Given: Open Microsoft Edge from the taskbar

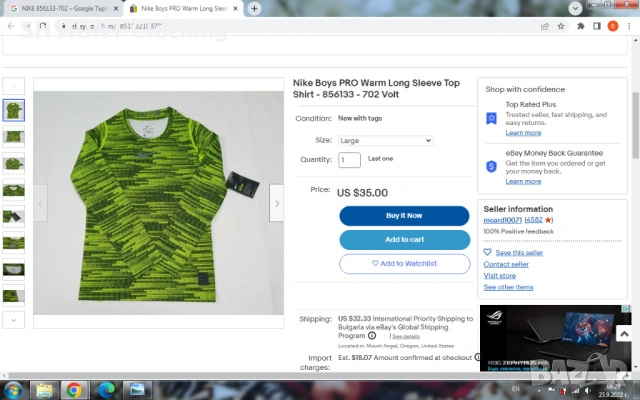Looking at the screenshot, I should click(106, 390).
